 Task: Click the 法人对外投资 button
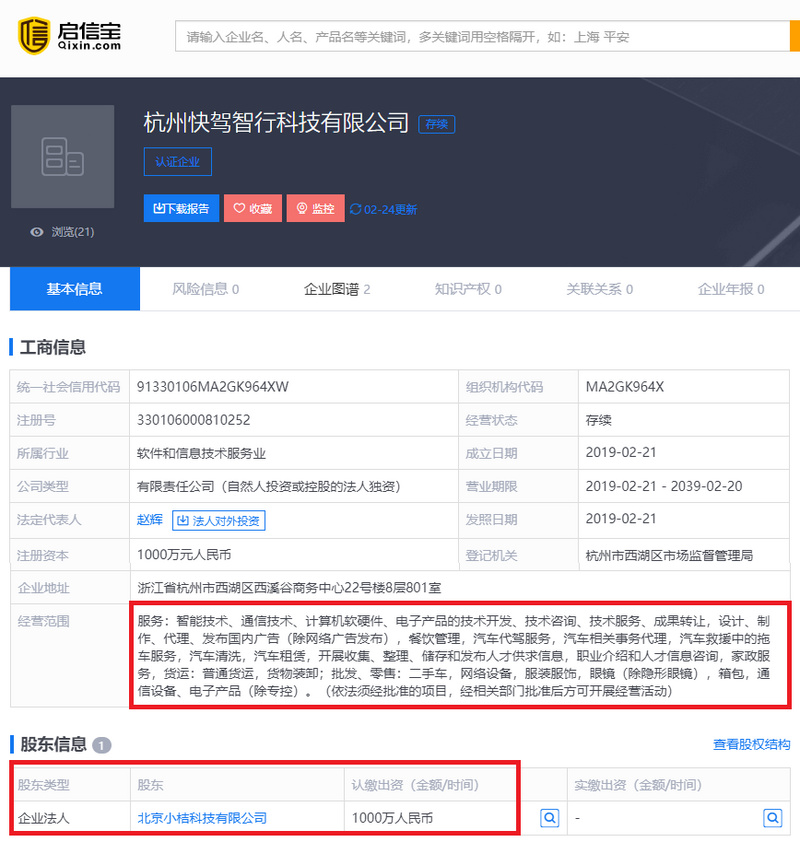coord(219,520)
